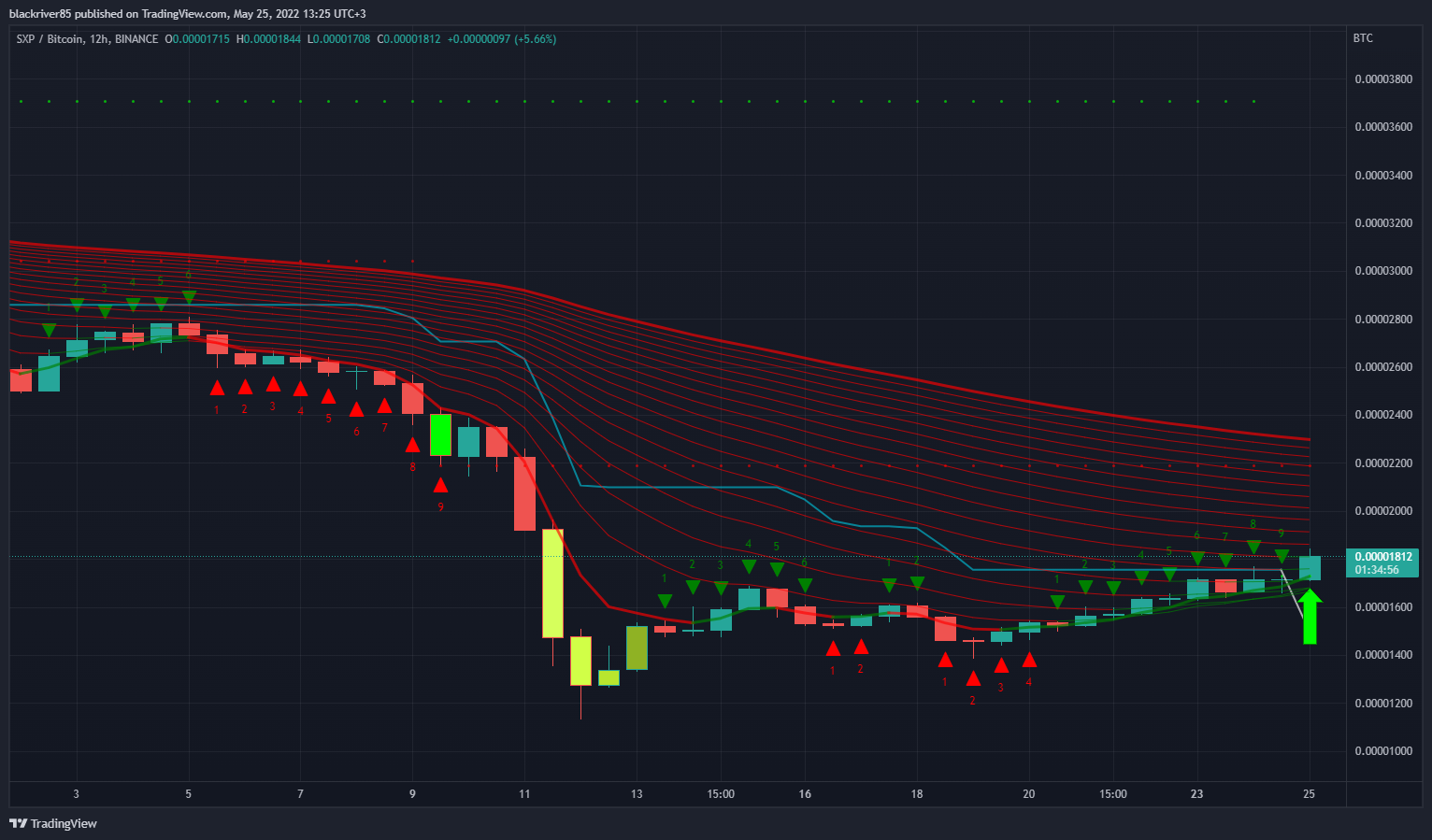Click the +0.00000097 (+5.66%) change text
Screen dimensions: 1432x840
point(502,39)
